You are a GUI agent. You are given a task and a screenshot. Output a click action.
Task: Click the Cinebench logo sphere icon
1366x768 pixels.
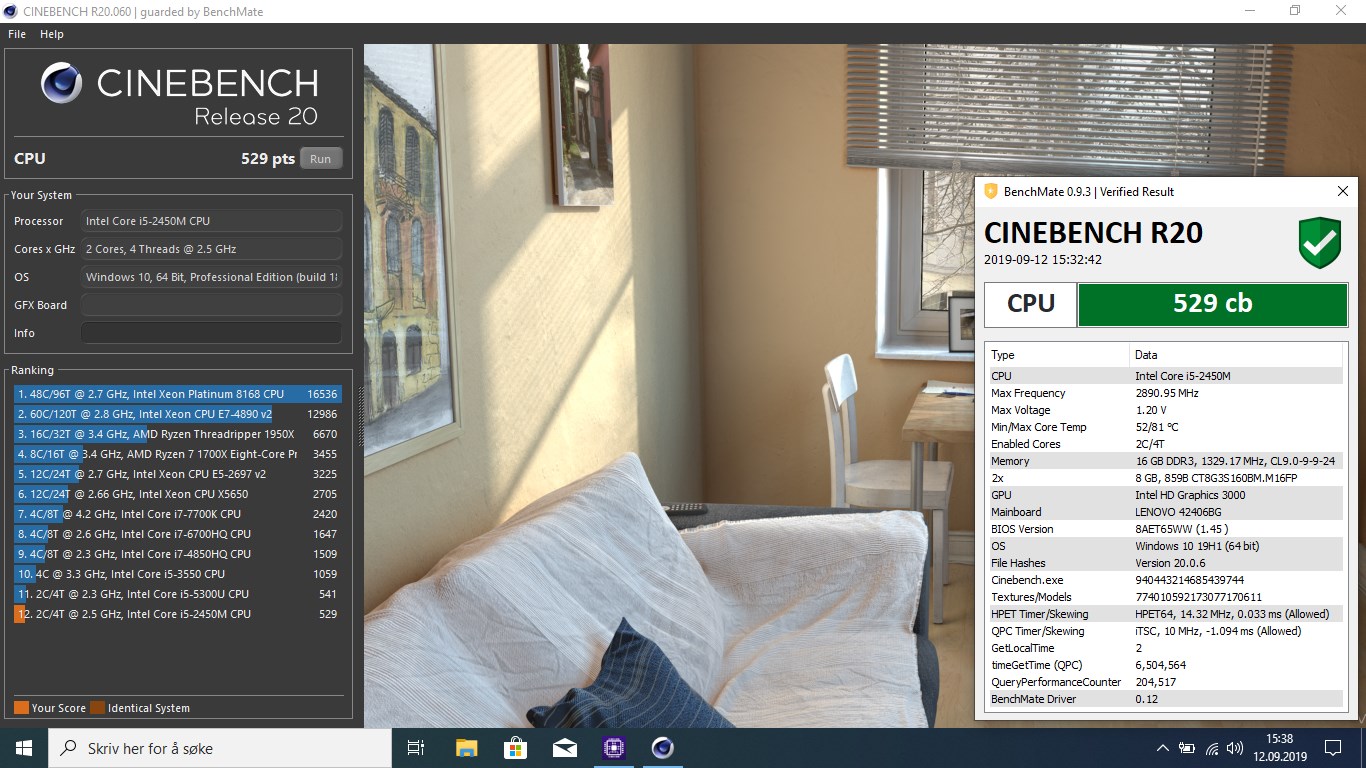pos(62,83)
